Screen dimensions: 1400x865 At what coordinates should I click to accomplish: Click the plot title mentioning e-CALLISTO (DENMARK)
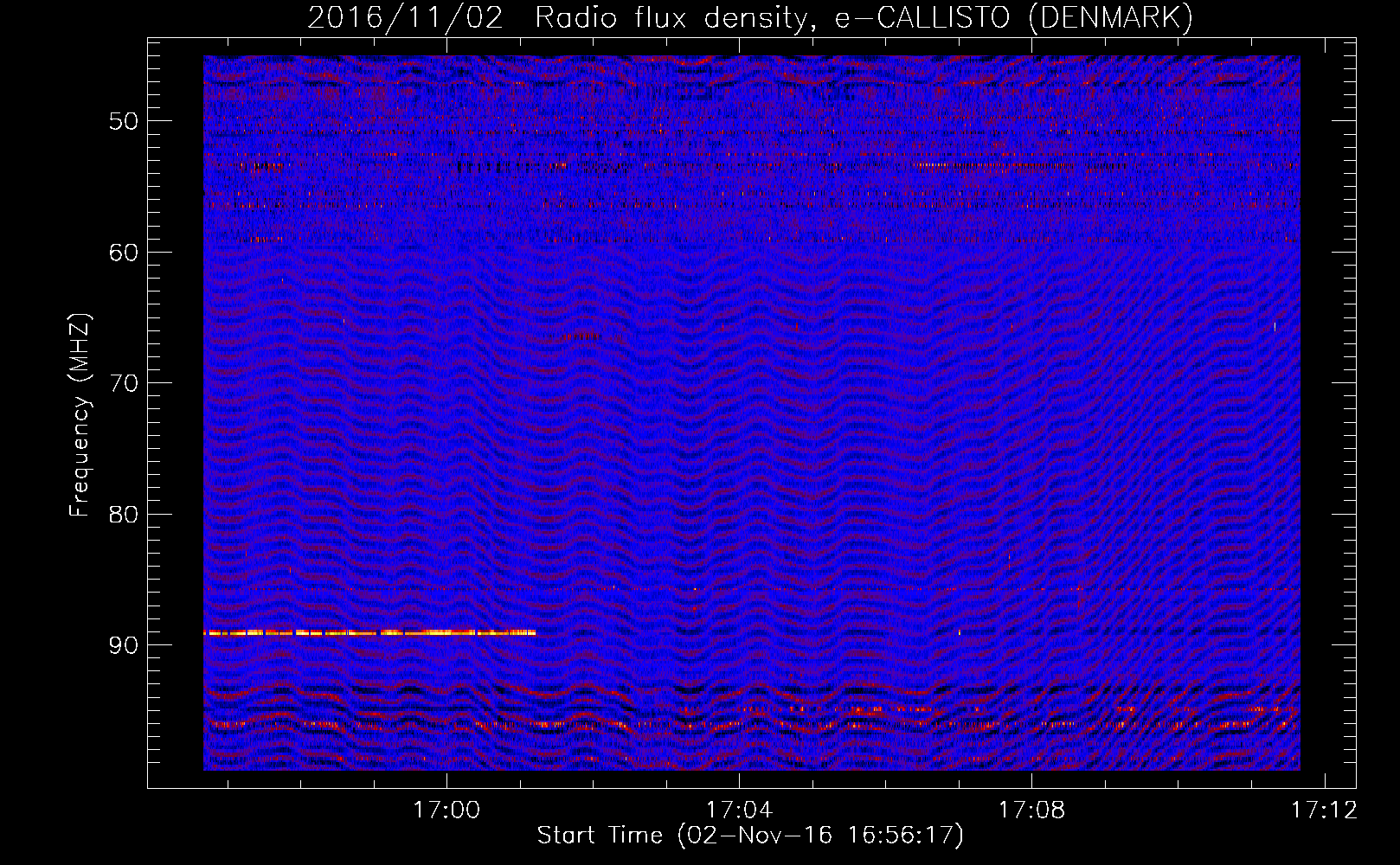(x=750, y=17)
